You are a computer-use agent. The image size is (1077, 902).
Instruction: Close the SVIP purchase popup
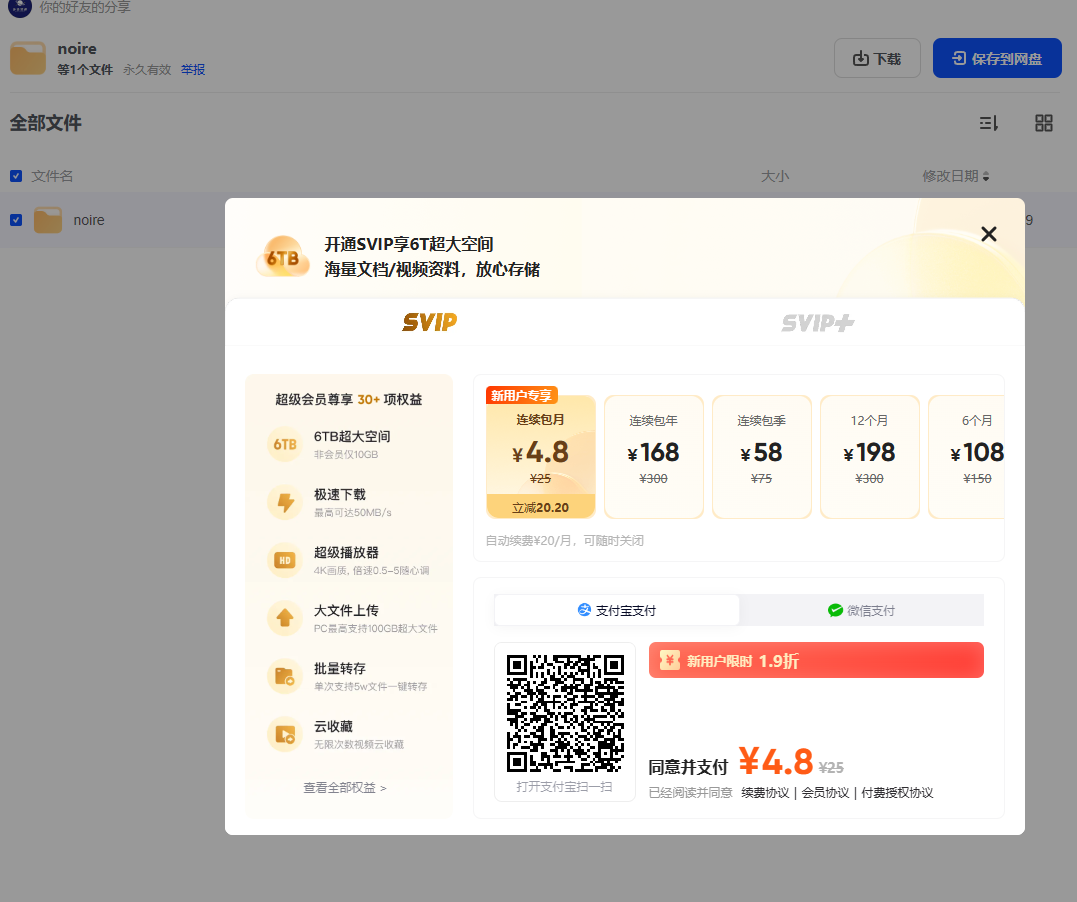point(988,234)
